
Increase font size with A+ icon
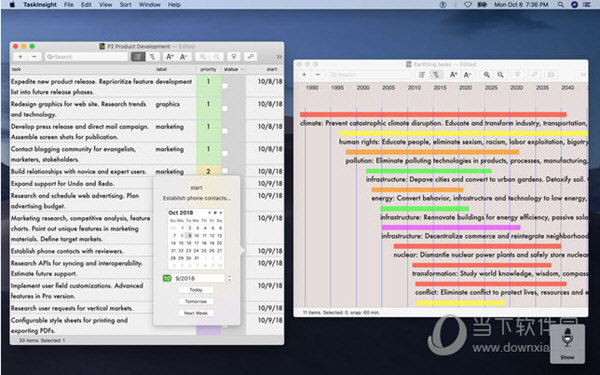(170, 57)
